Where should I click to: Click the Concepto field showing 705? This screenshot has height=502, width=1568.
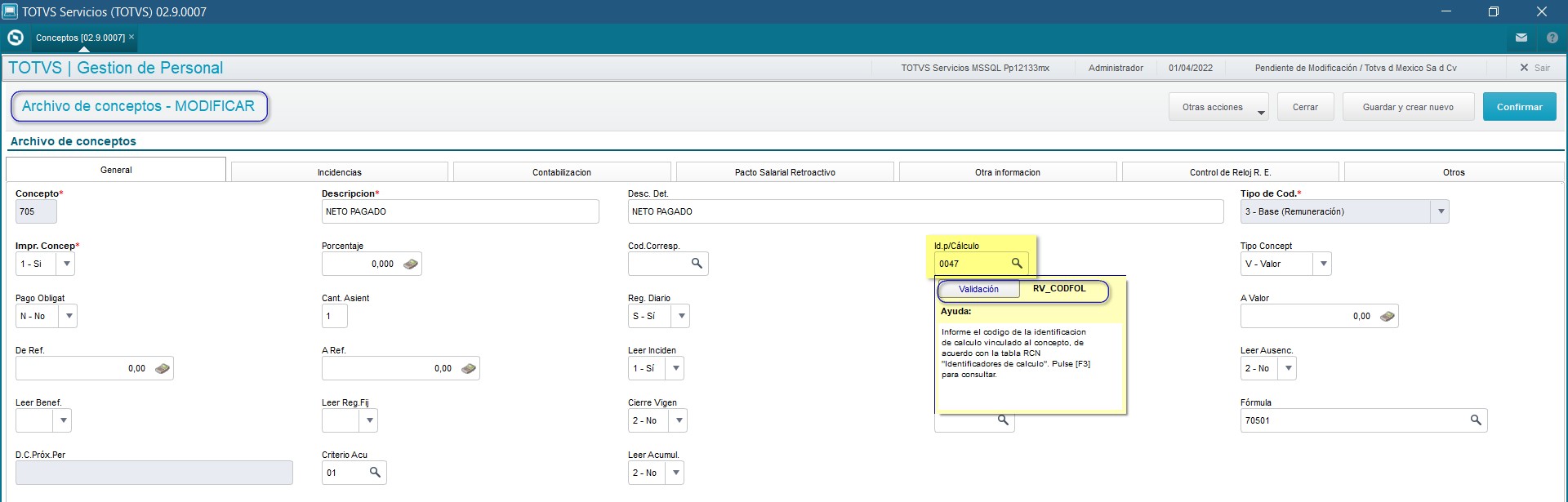pyautogui.click(x=36, y=211)
